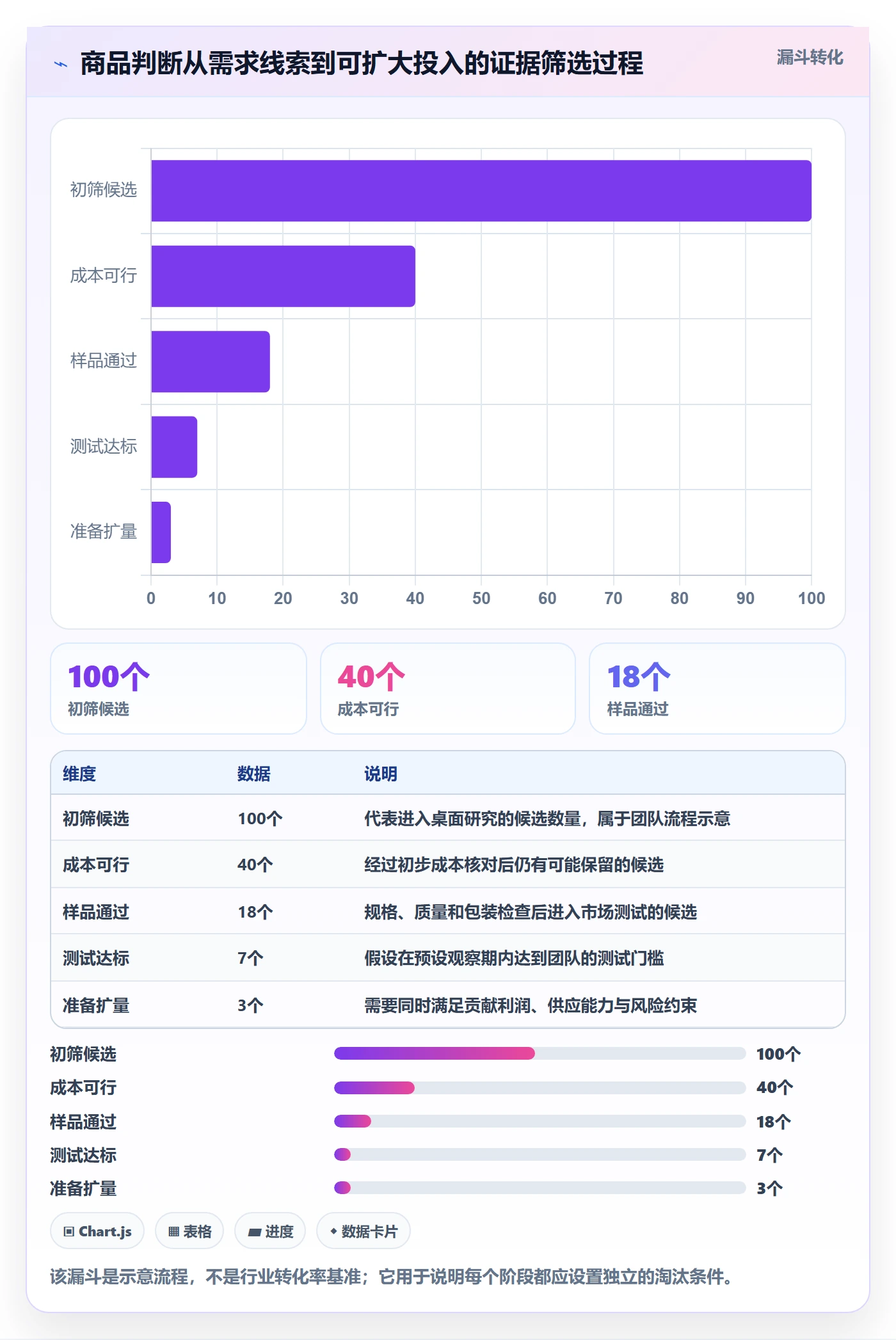Select the 初筛候选 cell in the table
The width and height of the screenshot is (896, 1340).
click(x=96, y=818)
